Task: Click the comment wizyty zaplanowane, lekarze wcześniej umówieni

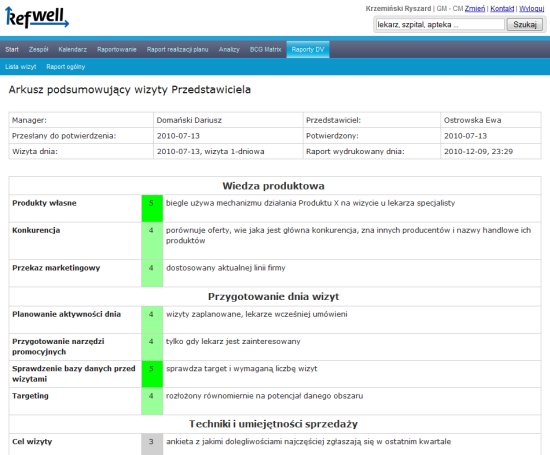Action: click(257, 314)
